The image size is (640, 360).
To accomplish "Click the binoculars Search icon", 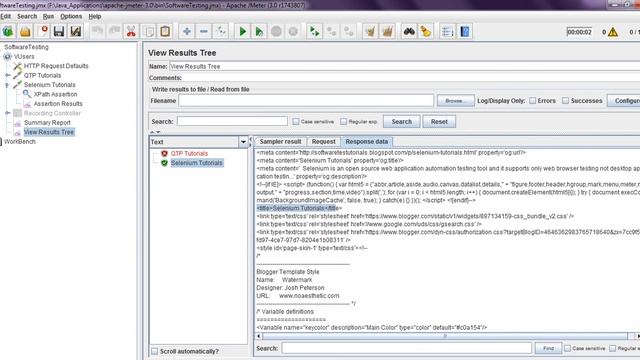I will pyautogui.click(x=409, y=31).
